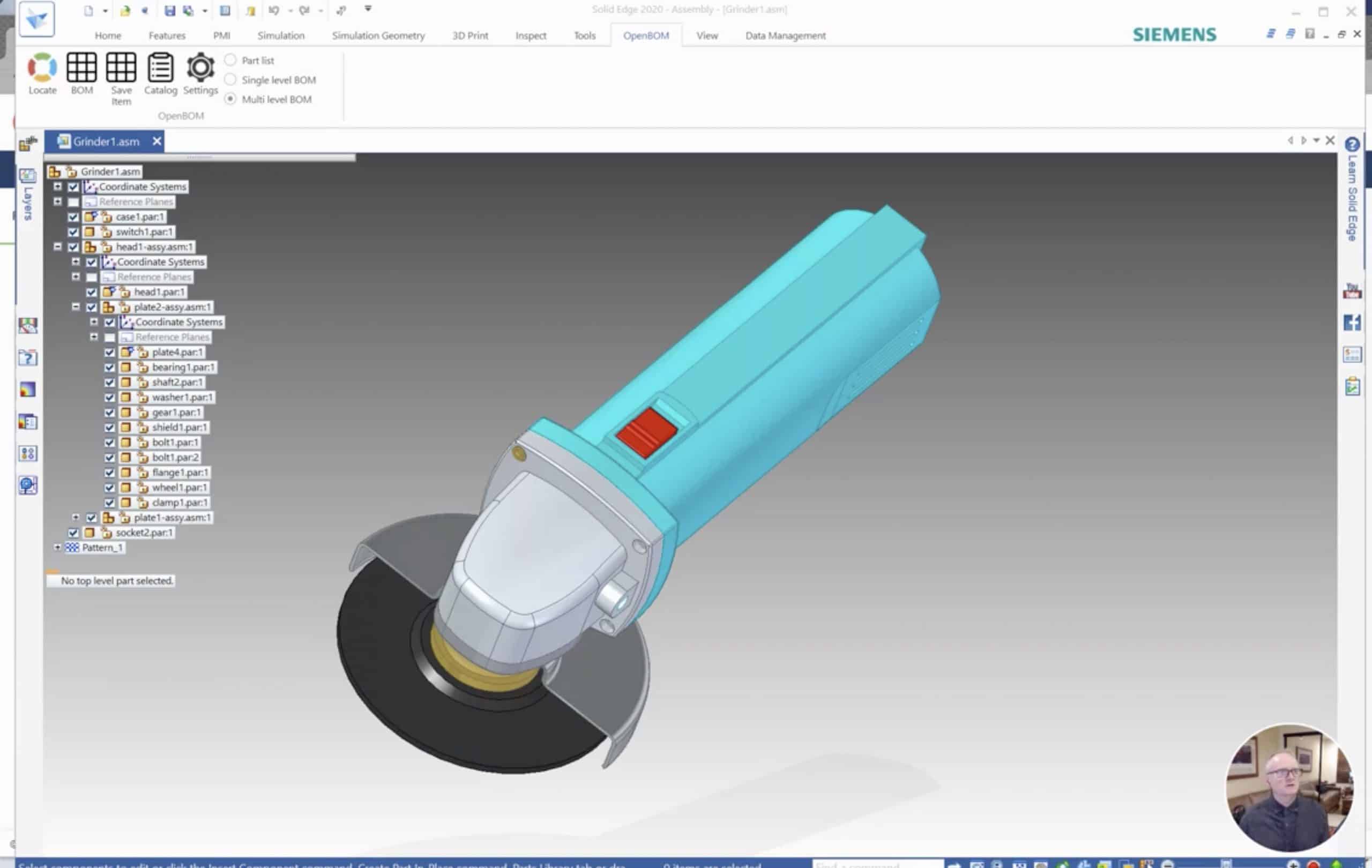Uncheck switch1.par:1 visibility checkbox
This screenshot has height=868, width=1372.
pyautogui.click(x=73, y=232)
